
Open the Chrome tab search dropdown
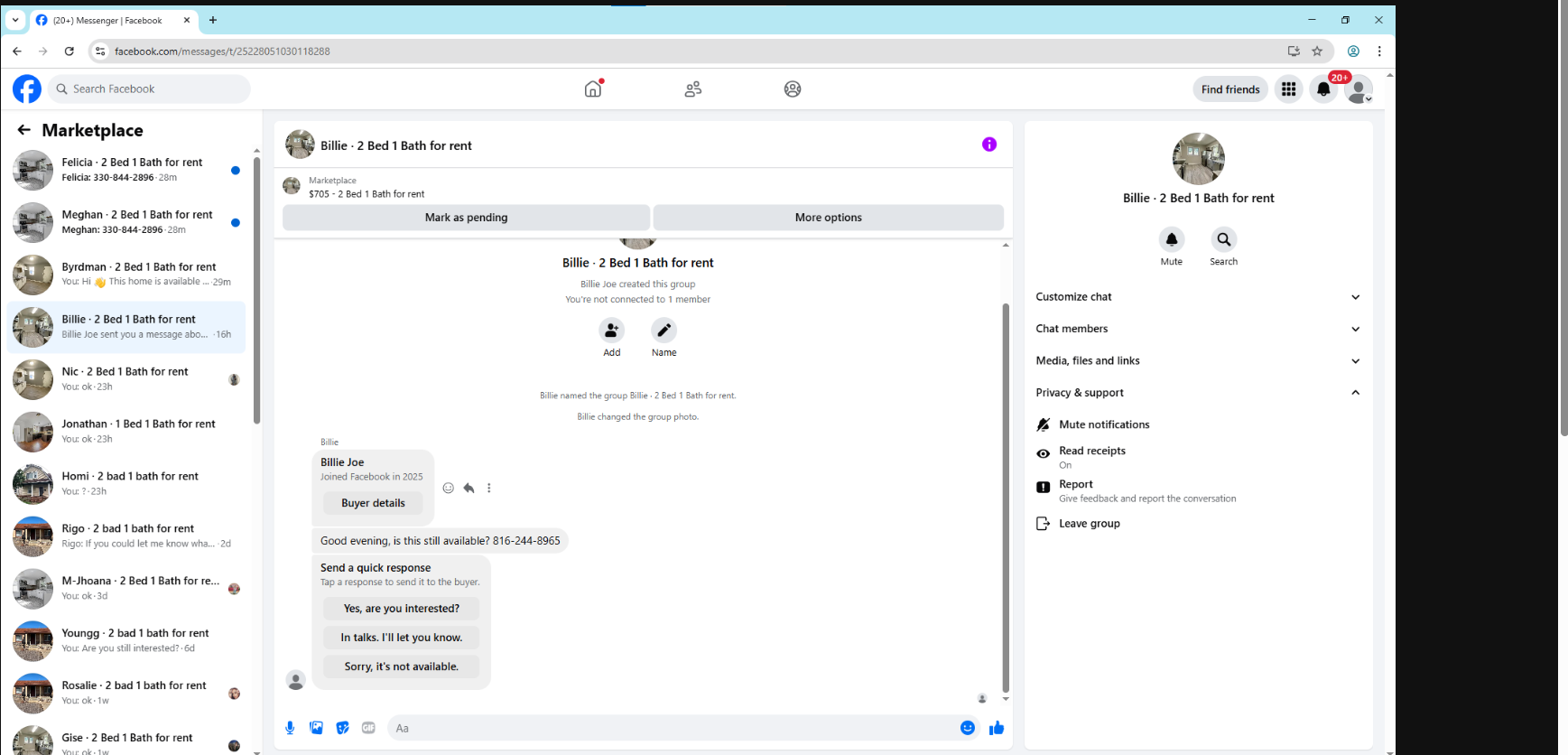pos(15,20)
